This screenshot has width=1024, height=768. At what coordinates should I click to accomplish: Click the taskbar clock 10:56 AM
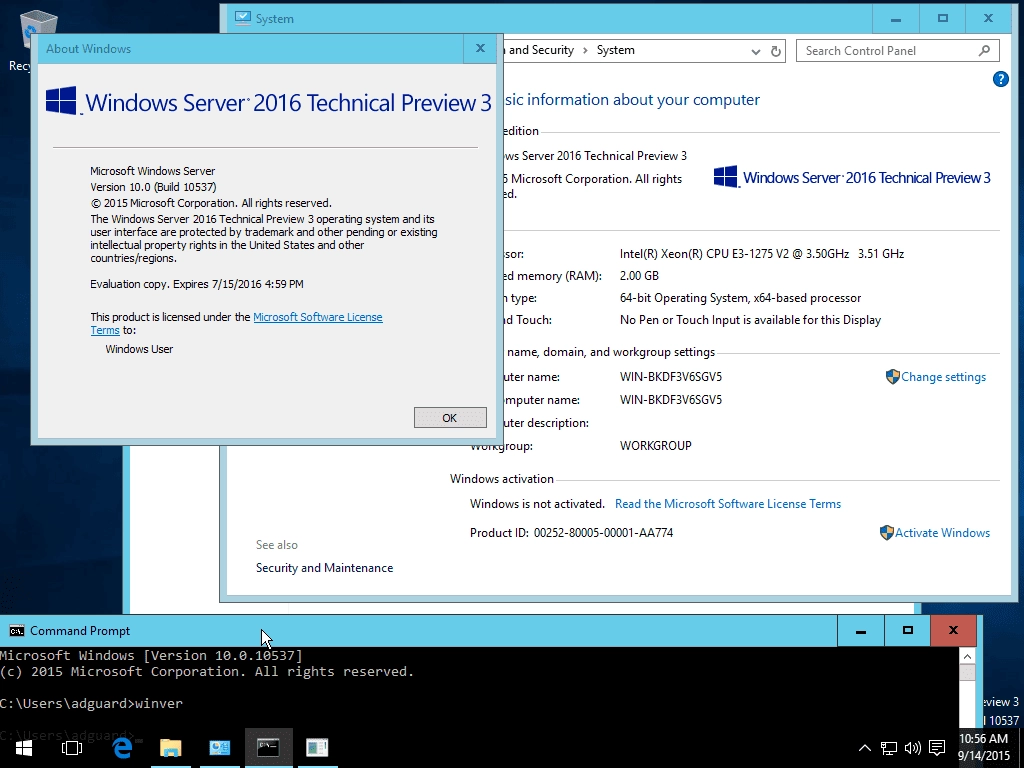pyautogui.click(x=984, y=739)
